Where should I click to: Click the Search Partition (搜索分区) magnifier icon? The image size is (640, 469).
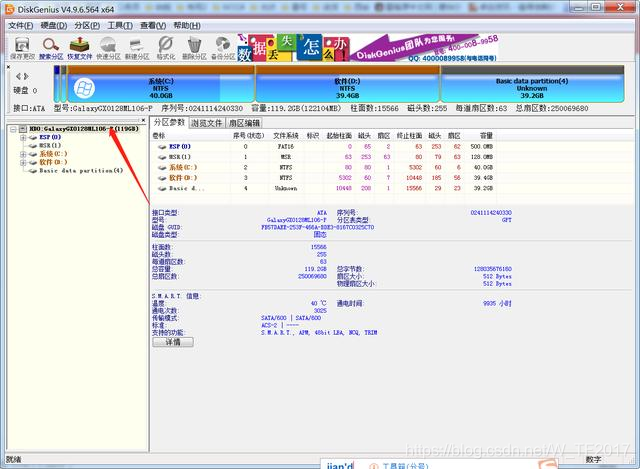51,48
